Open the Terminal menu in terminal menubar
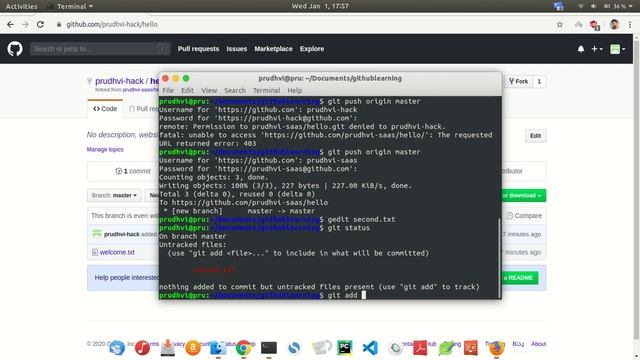The height and width of the screenshot is (360, 640). 267,91
